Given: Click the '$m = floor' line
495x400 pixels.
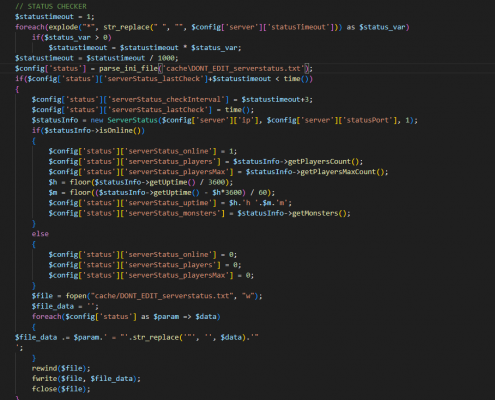Looking at the screenshot, I should 162,192.
